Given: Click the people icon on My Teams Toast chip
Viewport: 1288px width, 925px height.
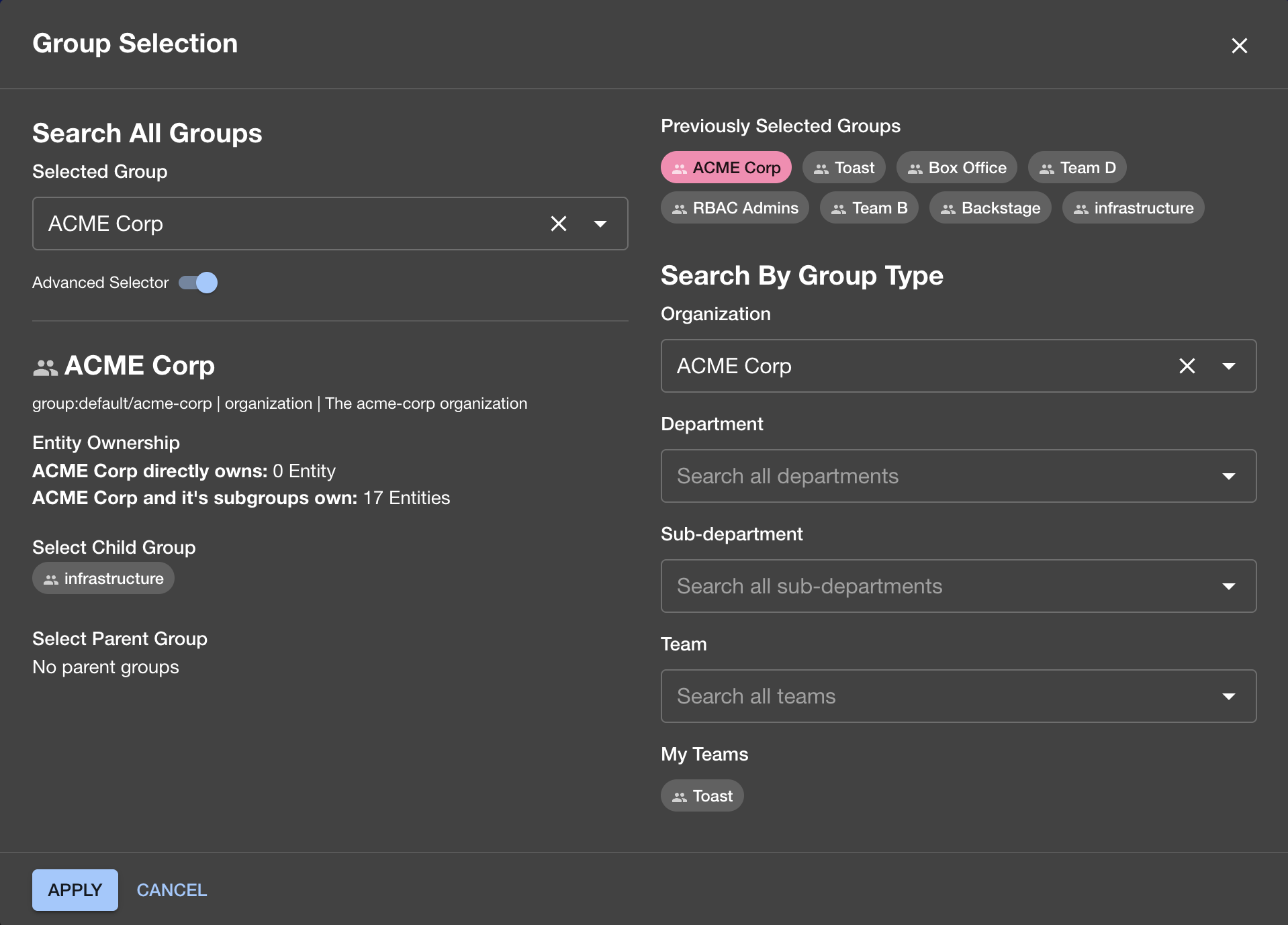Looking at the screenshot, I should [x=680, y=797].
